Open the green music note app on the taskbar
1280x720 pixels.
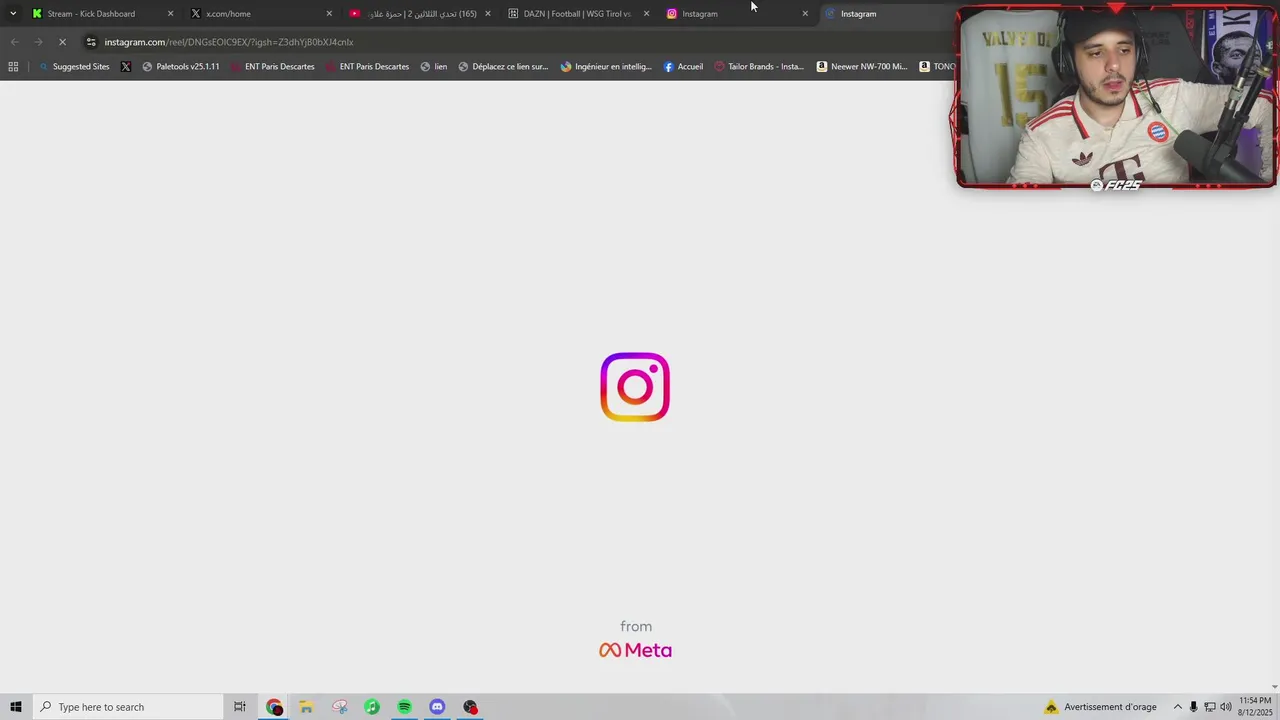[x=372, y=707]
